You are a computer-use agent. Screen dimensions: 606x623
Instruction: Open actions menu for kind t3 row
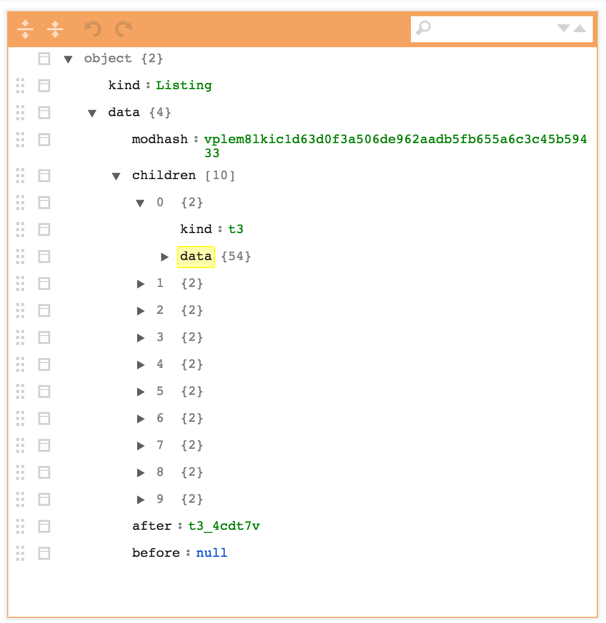(44, 229)
